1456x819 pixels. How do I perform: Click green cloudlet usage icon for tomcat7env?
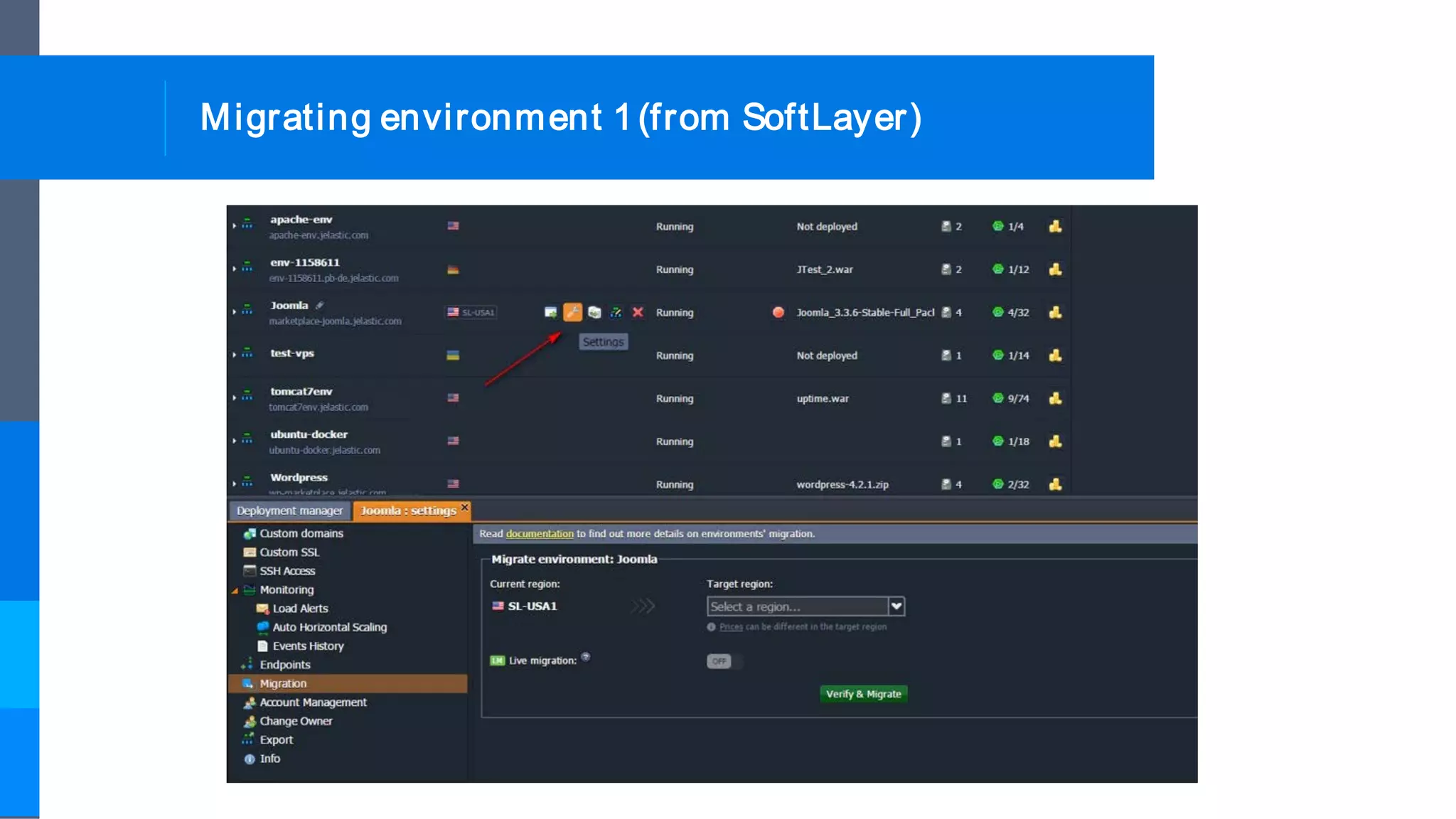(x=998, y=398)
